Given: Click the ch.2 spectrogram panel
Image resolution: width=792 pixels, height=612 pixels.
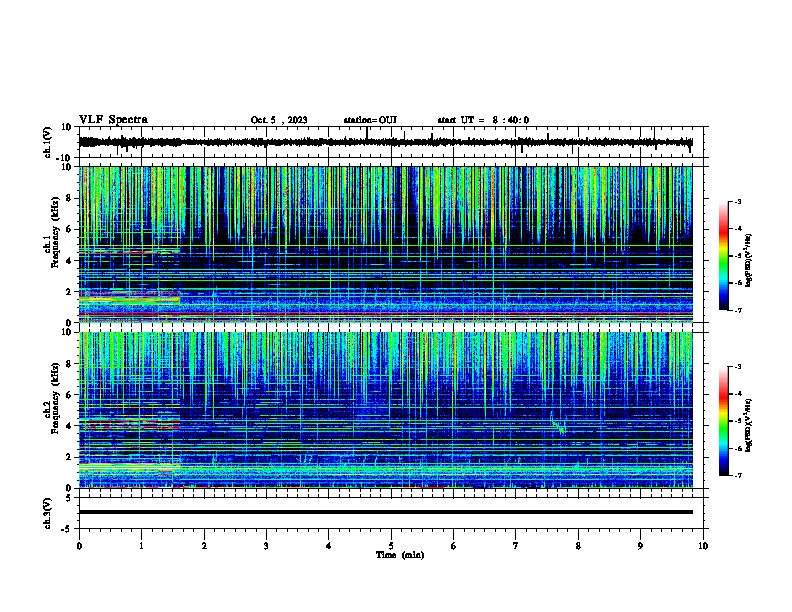Looking at the screenshot, I should pyautogui.click(x=385, y=410).
